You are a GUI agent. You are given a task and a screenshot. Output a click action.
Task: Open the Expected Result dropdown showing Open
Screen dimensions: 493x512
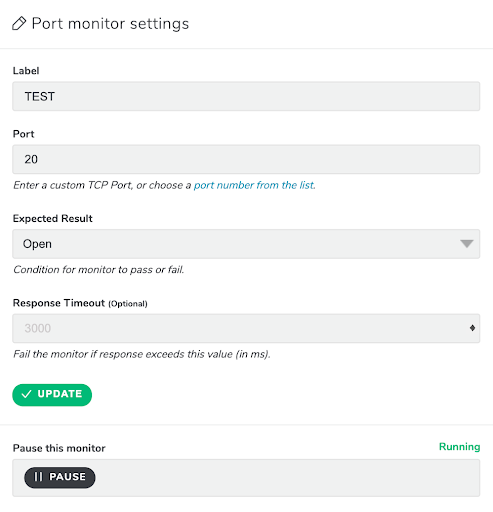pos(246,244)
